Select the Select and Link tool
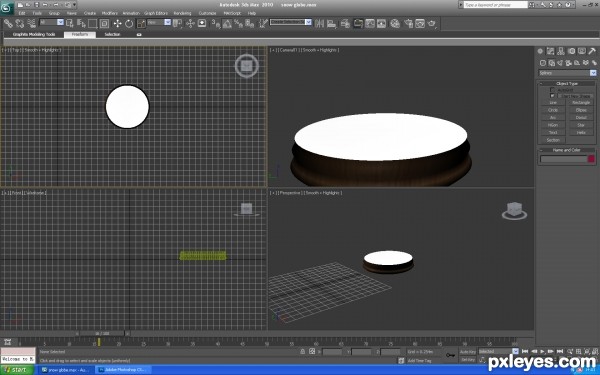This screenshot has width=600, height=375. coord(8,23)
